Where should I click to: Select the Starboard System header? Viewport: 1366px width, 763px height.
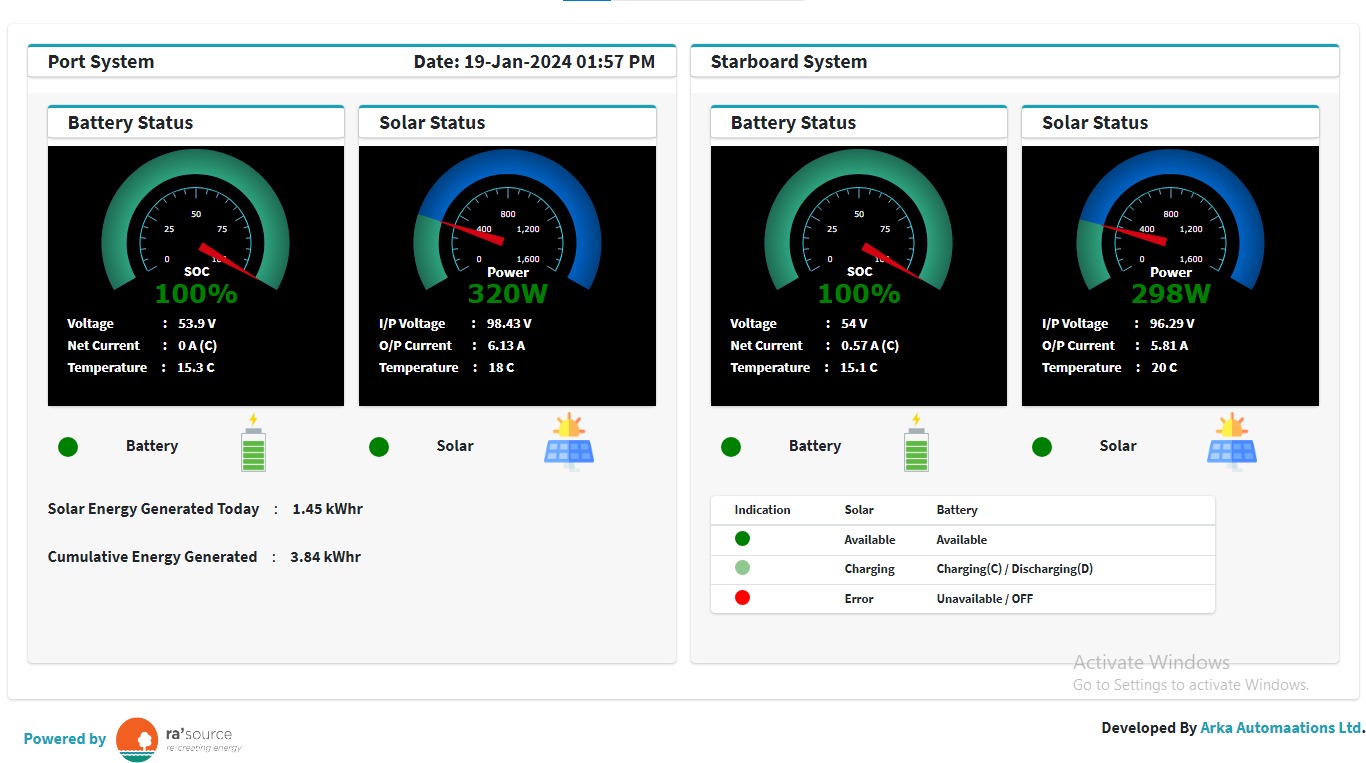[x=788, y=62]
